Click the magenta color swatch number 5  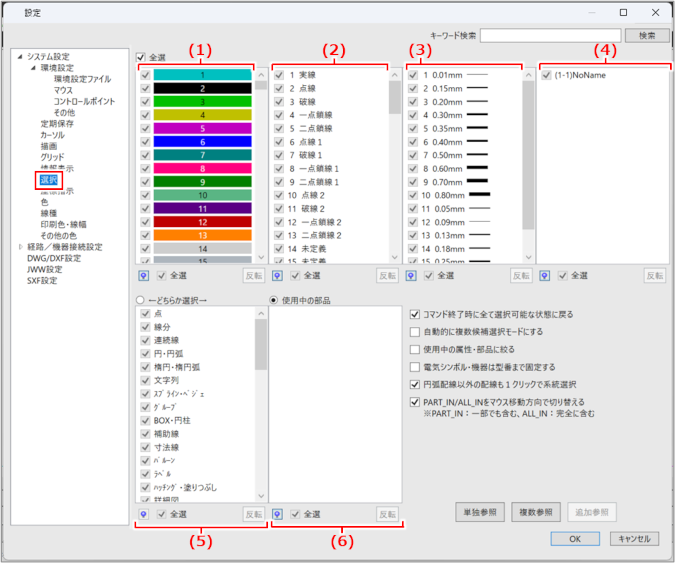pos(203,128)
